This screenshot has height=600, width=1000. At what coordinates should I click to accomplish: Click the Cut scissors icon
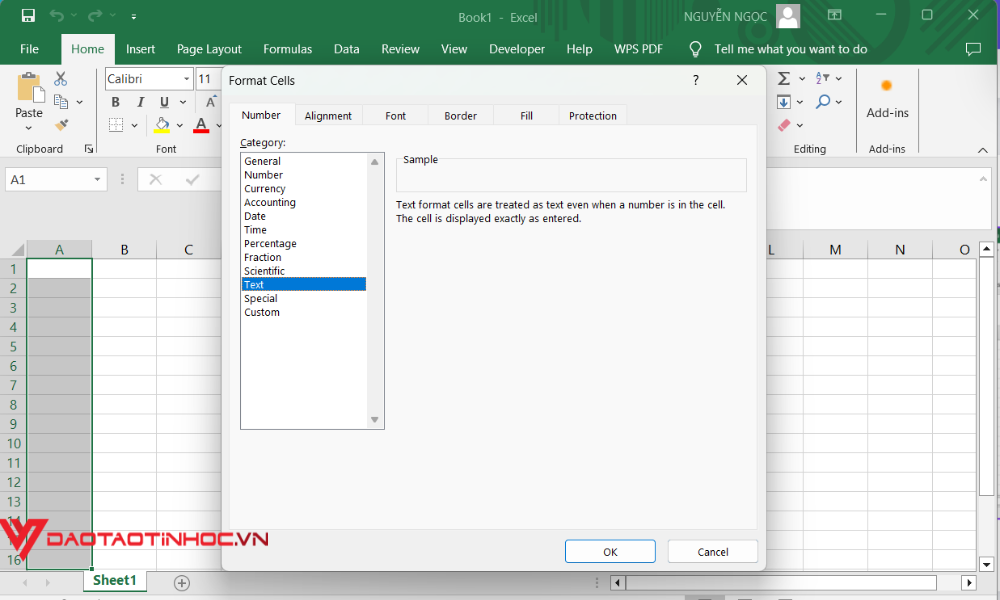[x=61, y=79]
